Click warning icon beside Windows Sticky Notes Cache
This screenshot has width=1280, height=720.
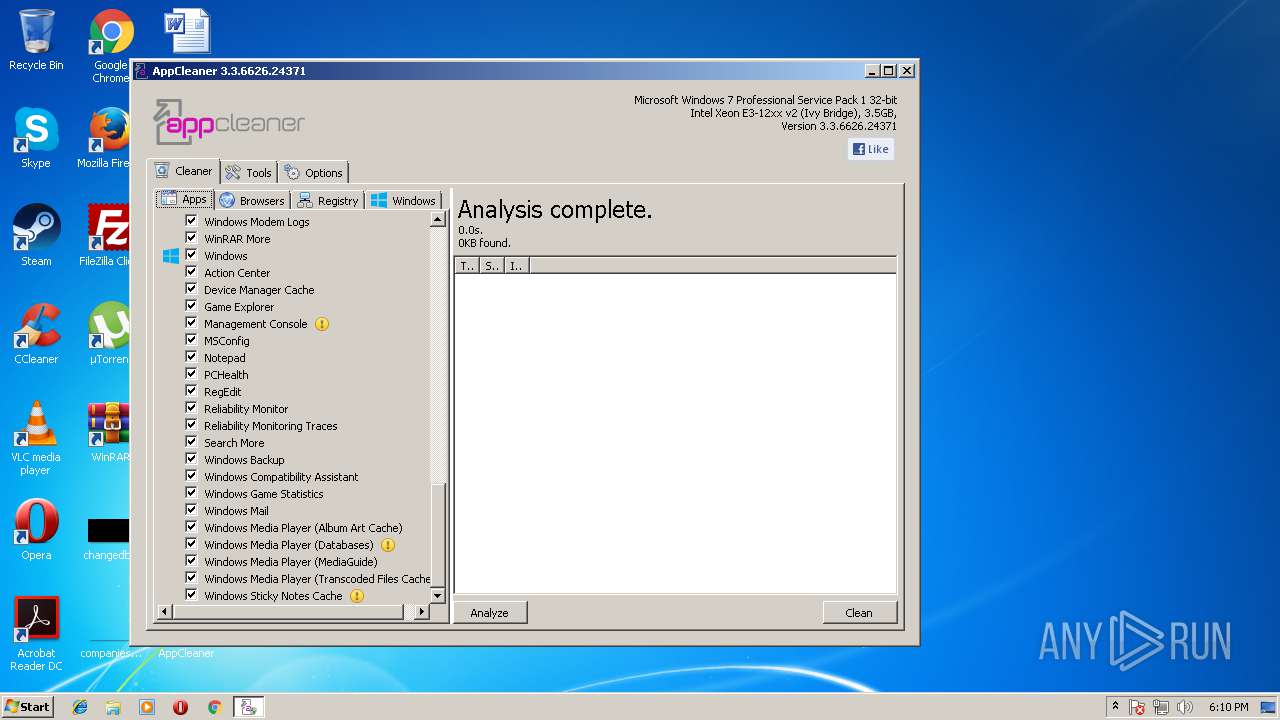pos(357,596)
